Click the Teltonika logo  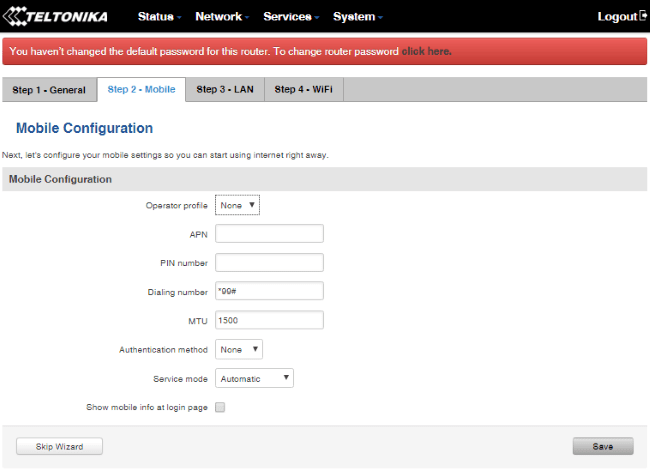click(x=62, y=17)
